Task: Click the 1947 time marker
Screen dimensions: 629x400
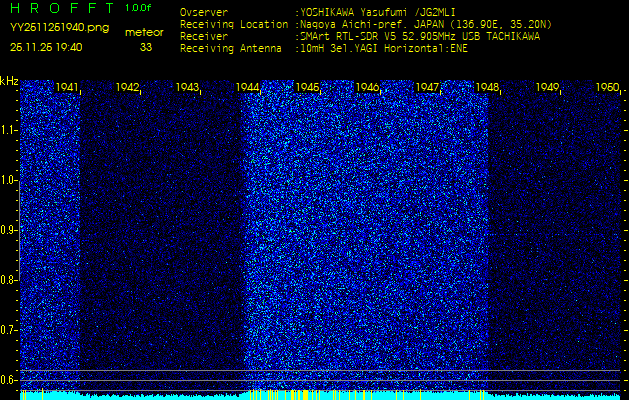Action: [428, 87]
